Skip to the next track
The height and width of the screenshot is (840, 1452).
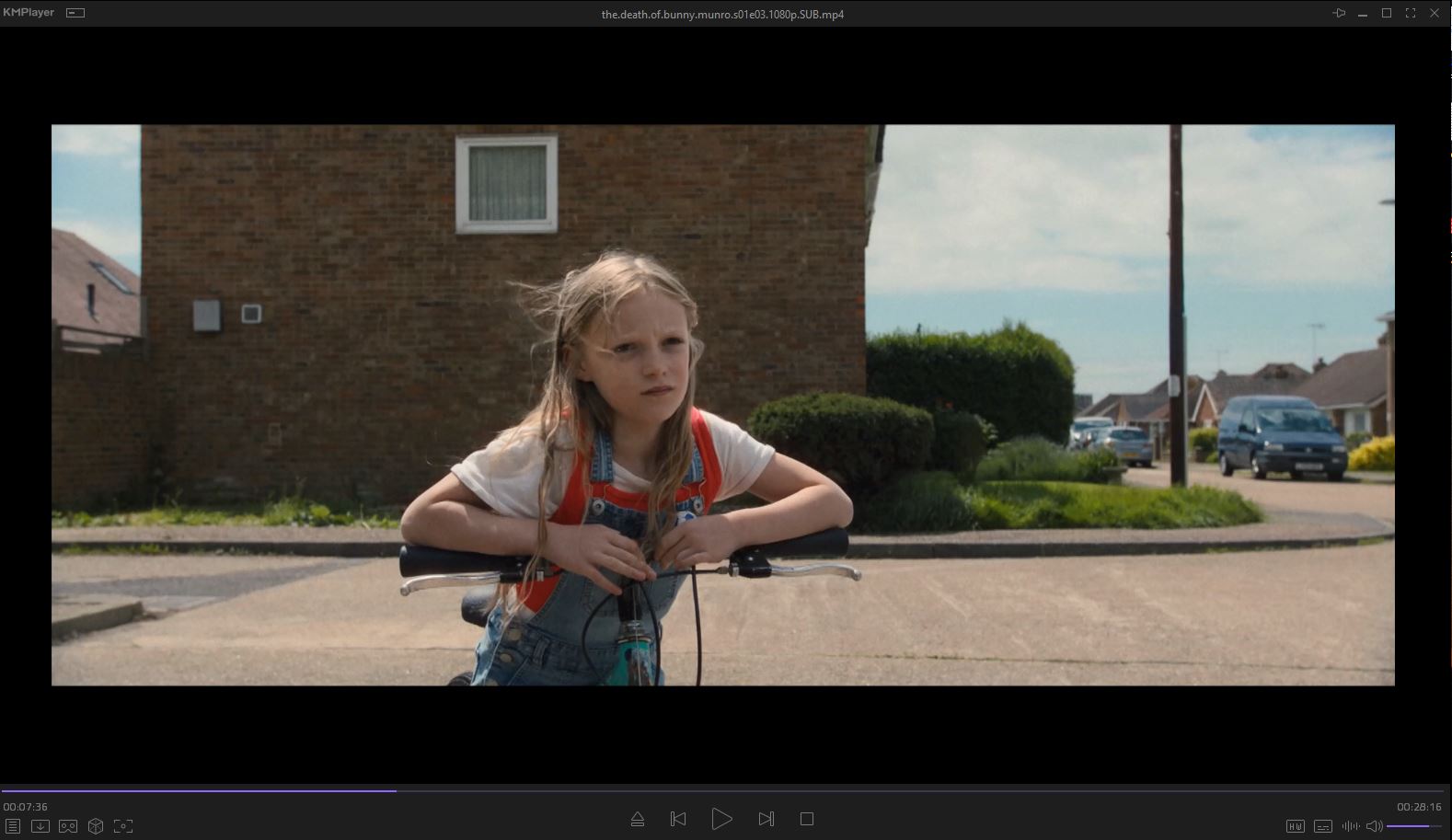coord(766,819)
